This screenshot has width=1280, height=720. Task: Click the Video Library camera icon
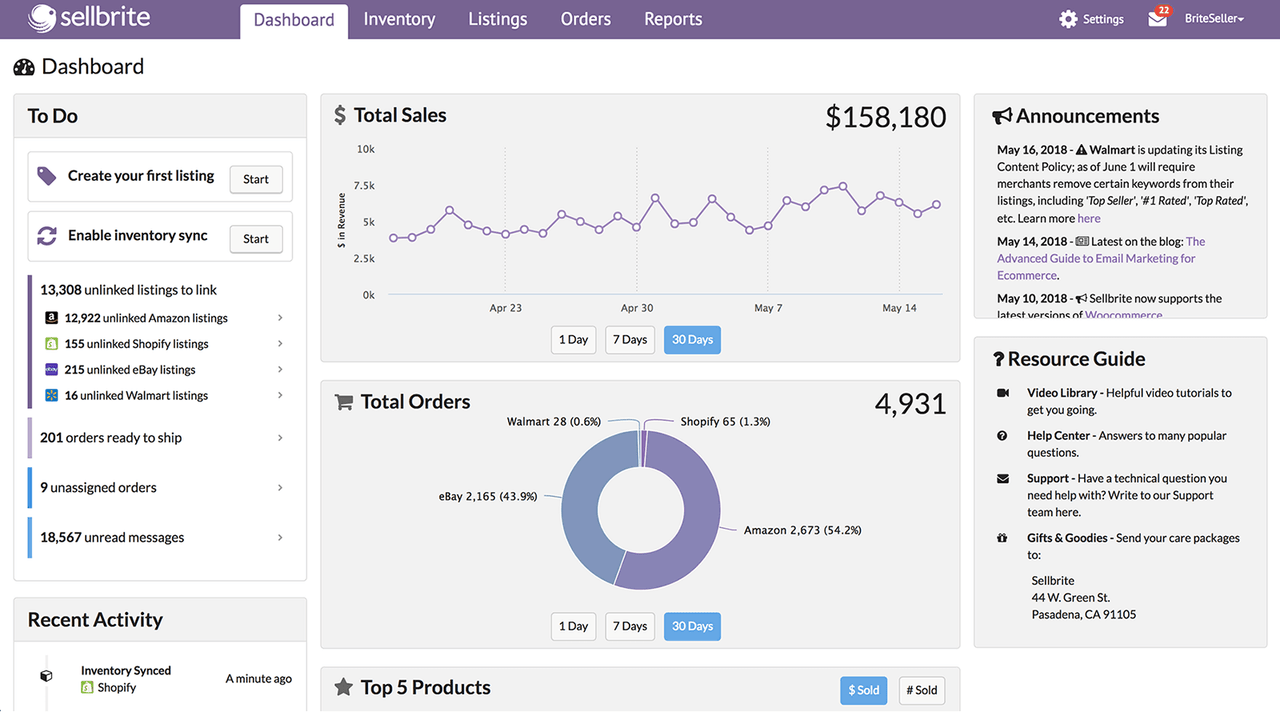[1003, 393]
